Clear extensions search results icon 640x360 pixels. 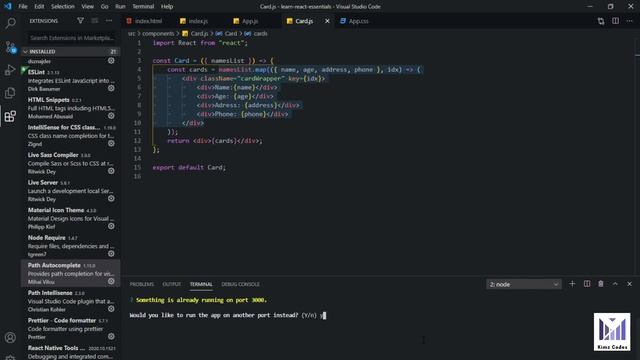pos(95,20)
